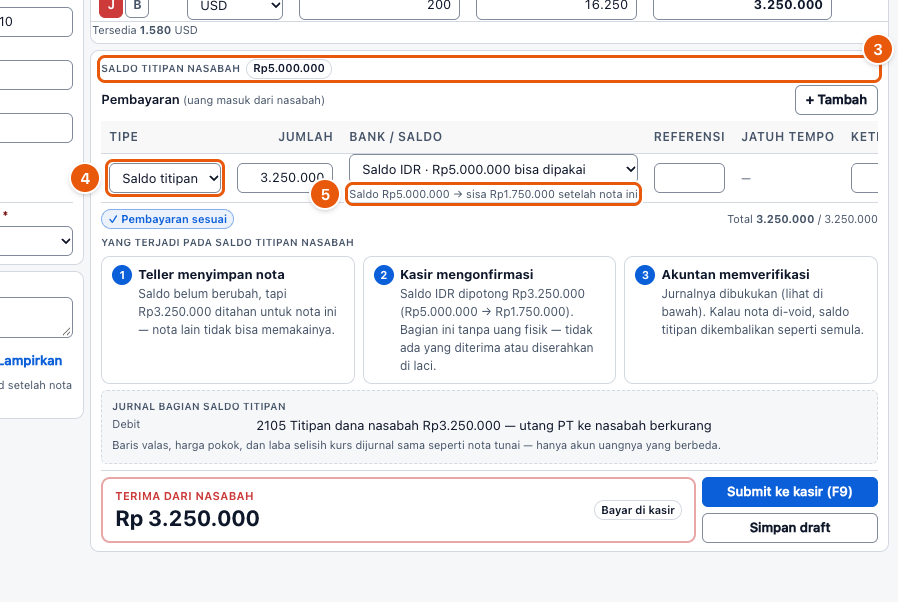Click the Jumlah field showing 3.250.000
The width and height of the screenshot is (898, 602).
pos(285,178)
